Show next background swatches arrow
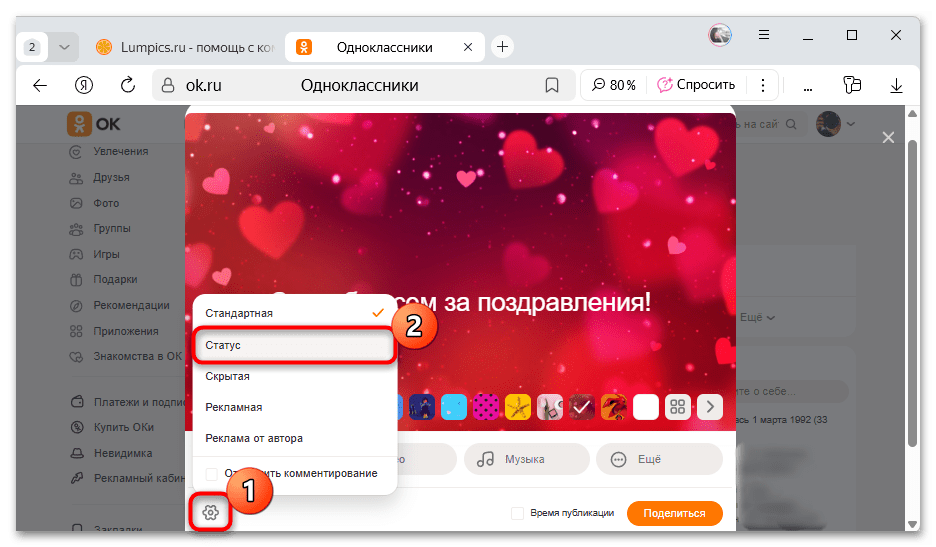 [710, 407]
